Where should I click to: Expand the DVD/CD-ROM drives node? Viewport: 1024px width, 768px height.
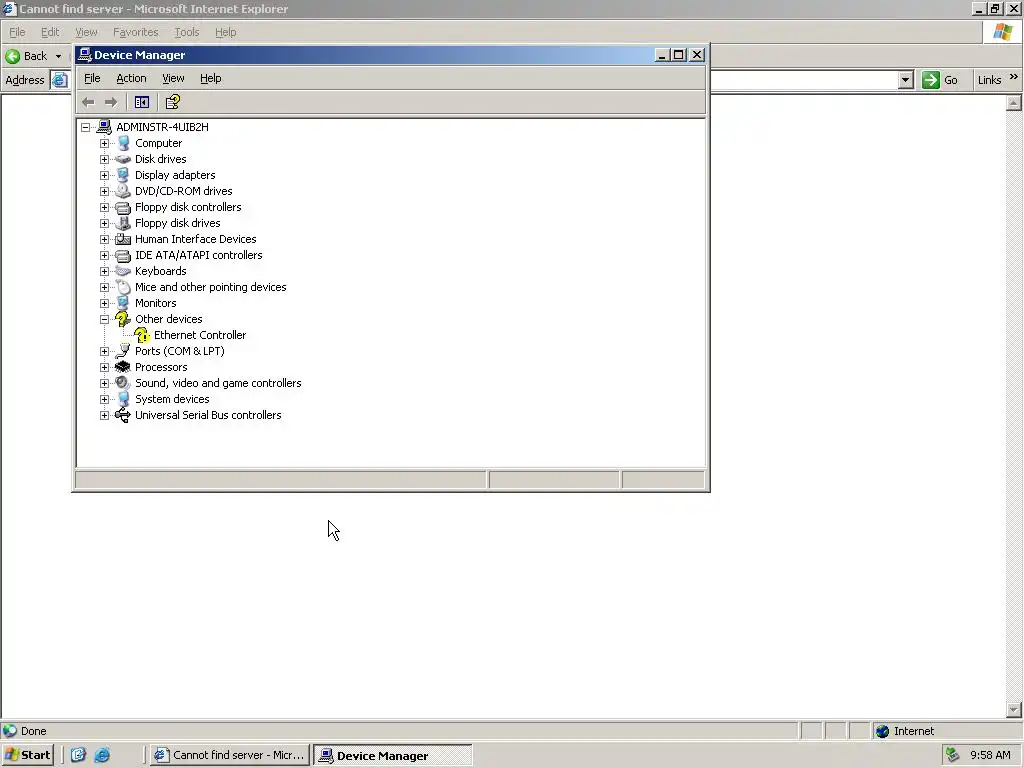coord(104,191)
